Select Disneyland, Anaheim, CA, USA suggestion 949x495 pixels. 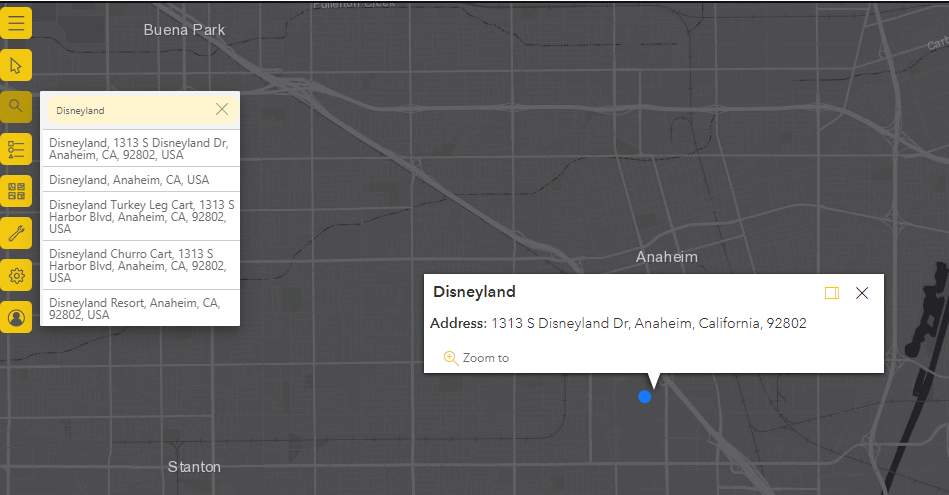click(140, 180)
